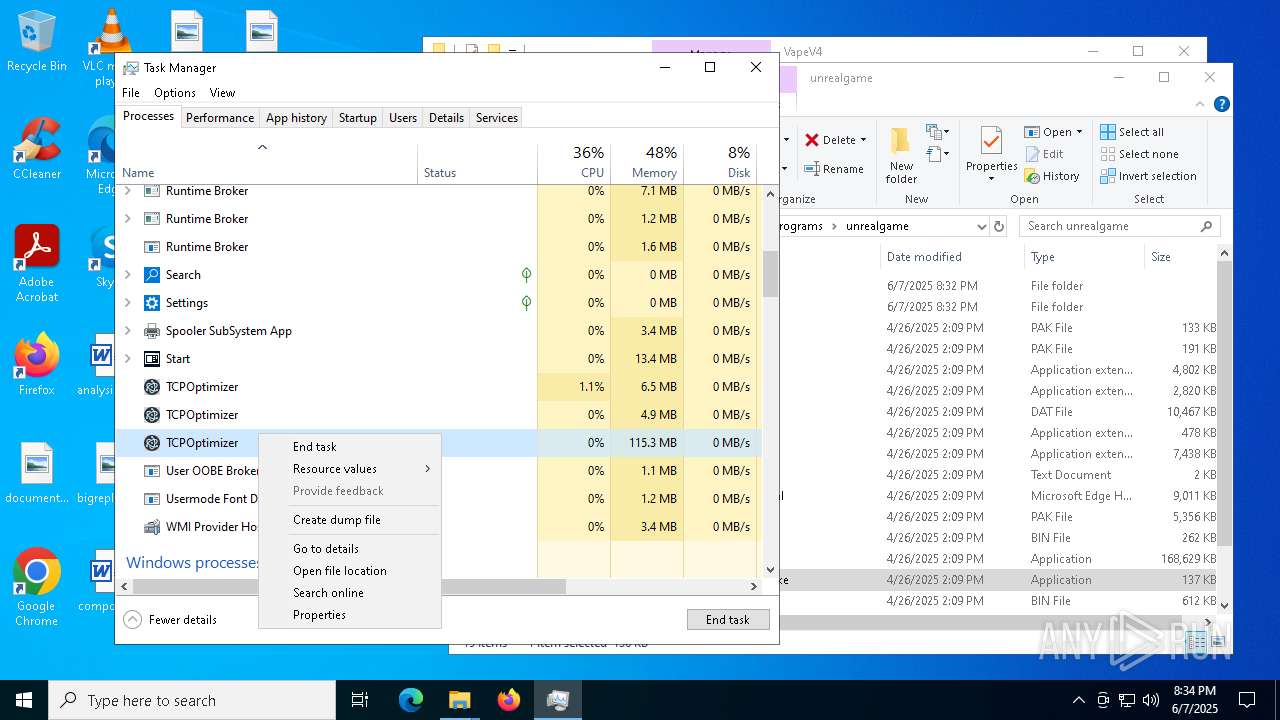Click Select all in Explorer ribbon
Screen dimensions: 1280x720
[x=1132, y=132]
